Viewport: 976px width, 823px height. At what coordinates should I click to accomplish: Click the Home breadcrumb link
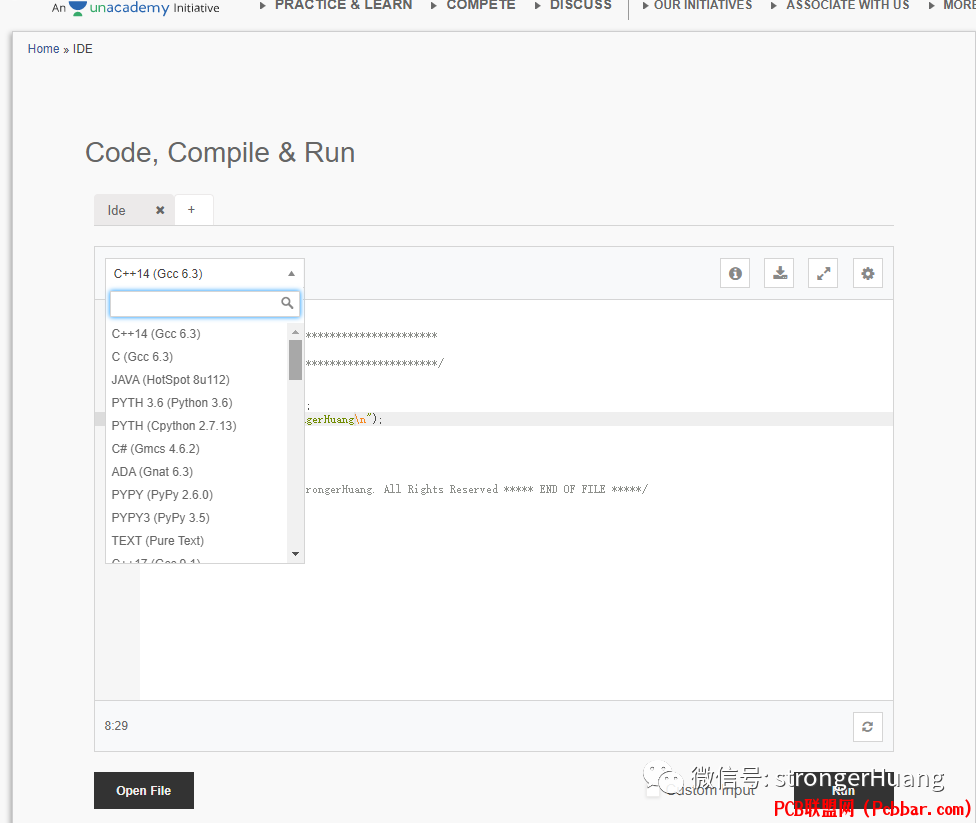tap(44, 49)
